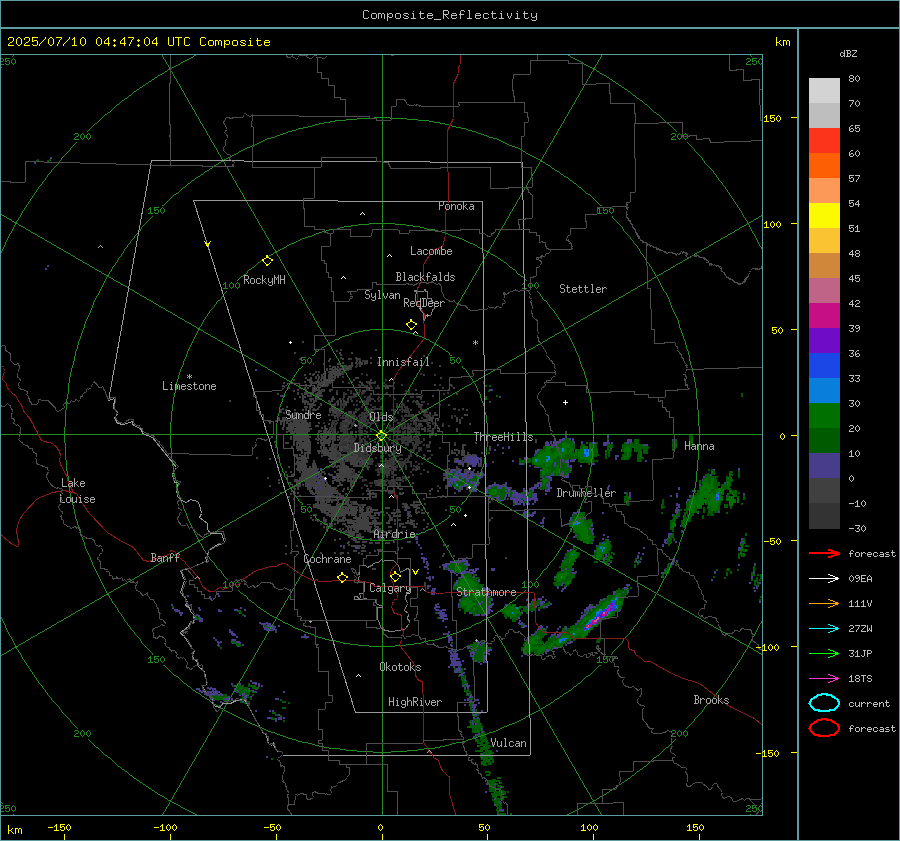Click the Strathmore label
This screenshot has height=841, width=900.
tap(486, 592)
